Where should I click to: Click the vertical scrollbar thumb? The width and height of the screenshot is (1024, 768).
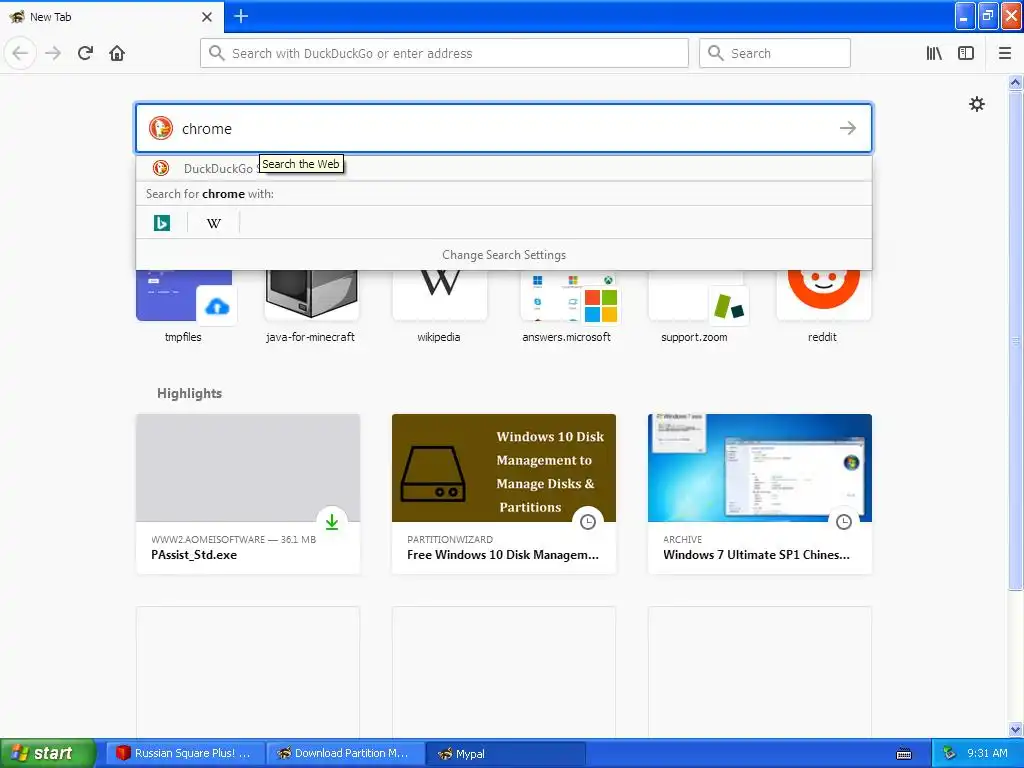pyautogui.click(x=1015, y=340)
